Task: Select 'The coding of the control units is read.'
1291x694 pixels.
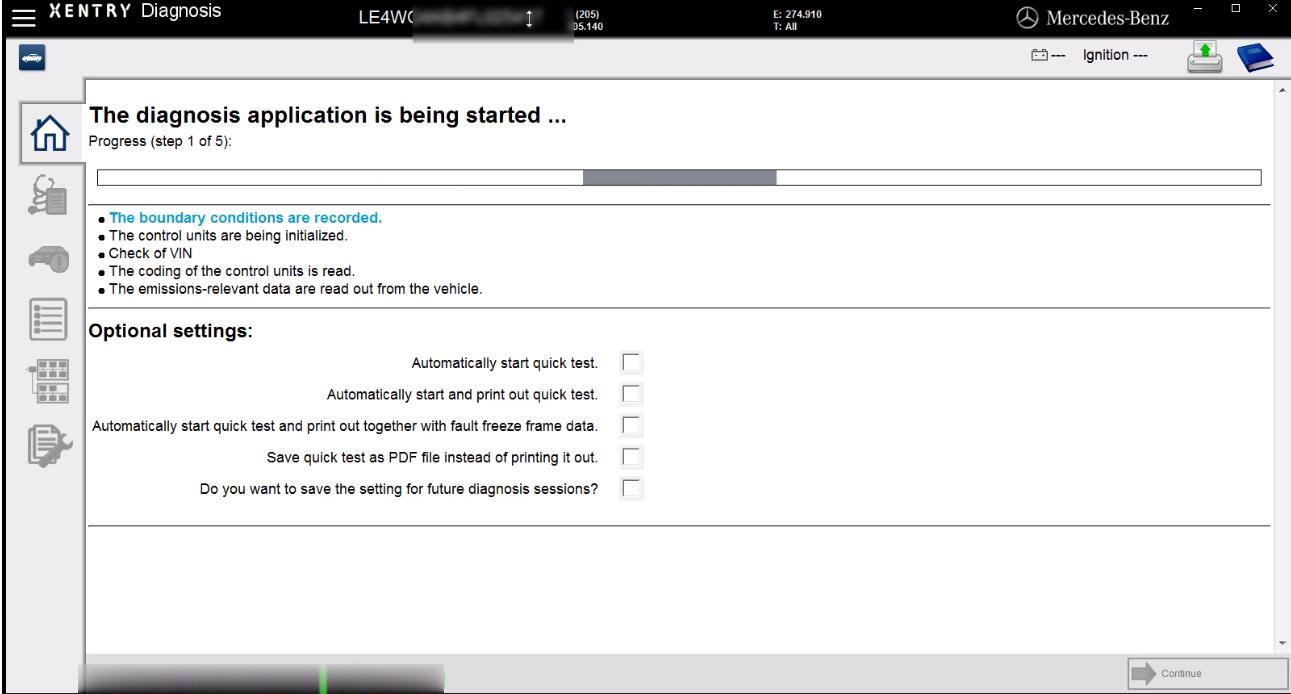Action: 232,271
